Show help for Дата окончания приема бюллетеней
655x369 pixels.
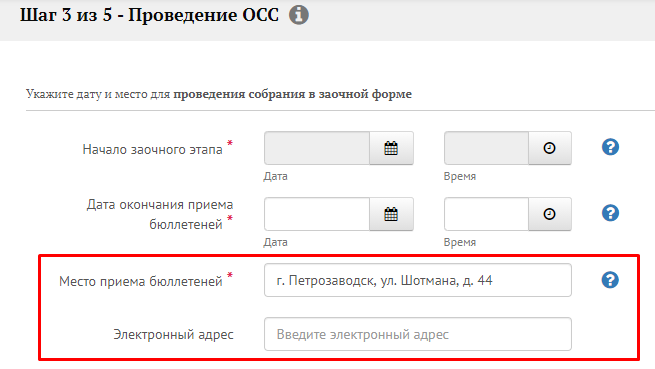pos(610,213)
